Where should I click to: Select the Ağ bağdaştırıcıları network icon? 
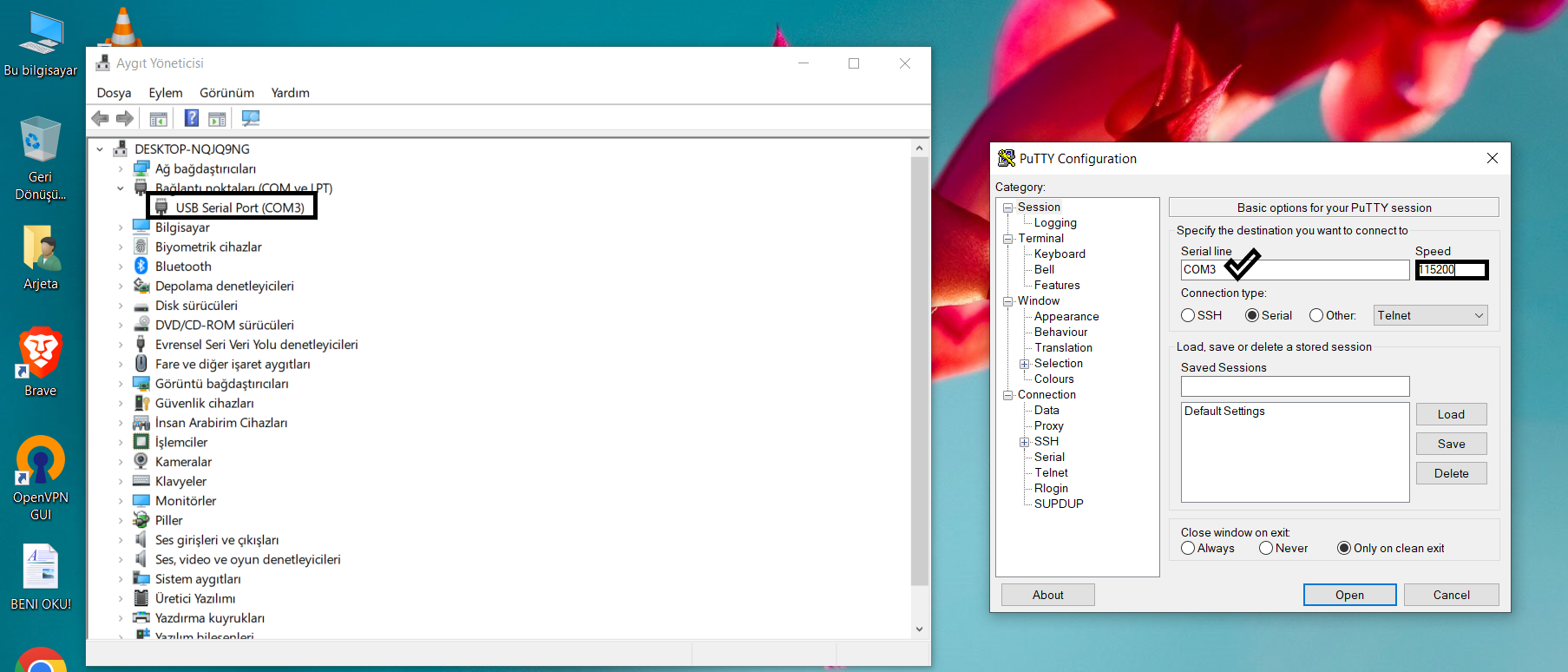pos(141,168)
